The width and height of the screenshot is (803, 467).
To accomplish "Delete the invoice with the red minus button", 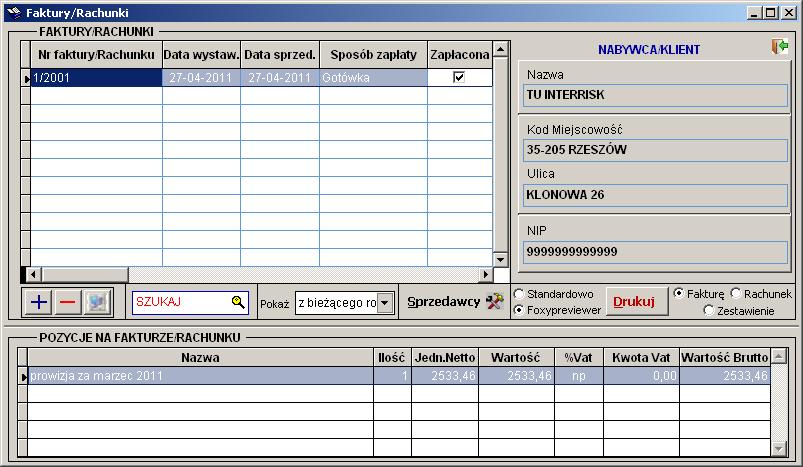I will (67, 302).
